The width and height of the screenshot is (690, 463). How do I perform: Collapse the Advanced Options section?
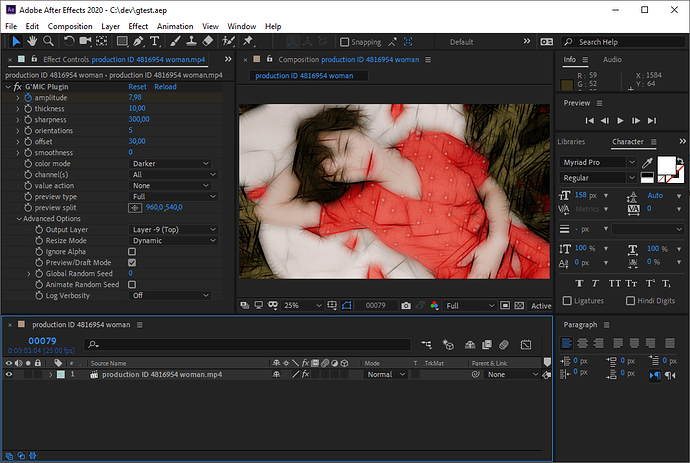pos(19,219)
